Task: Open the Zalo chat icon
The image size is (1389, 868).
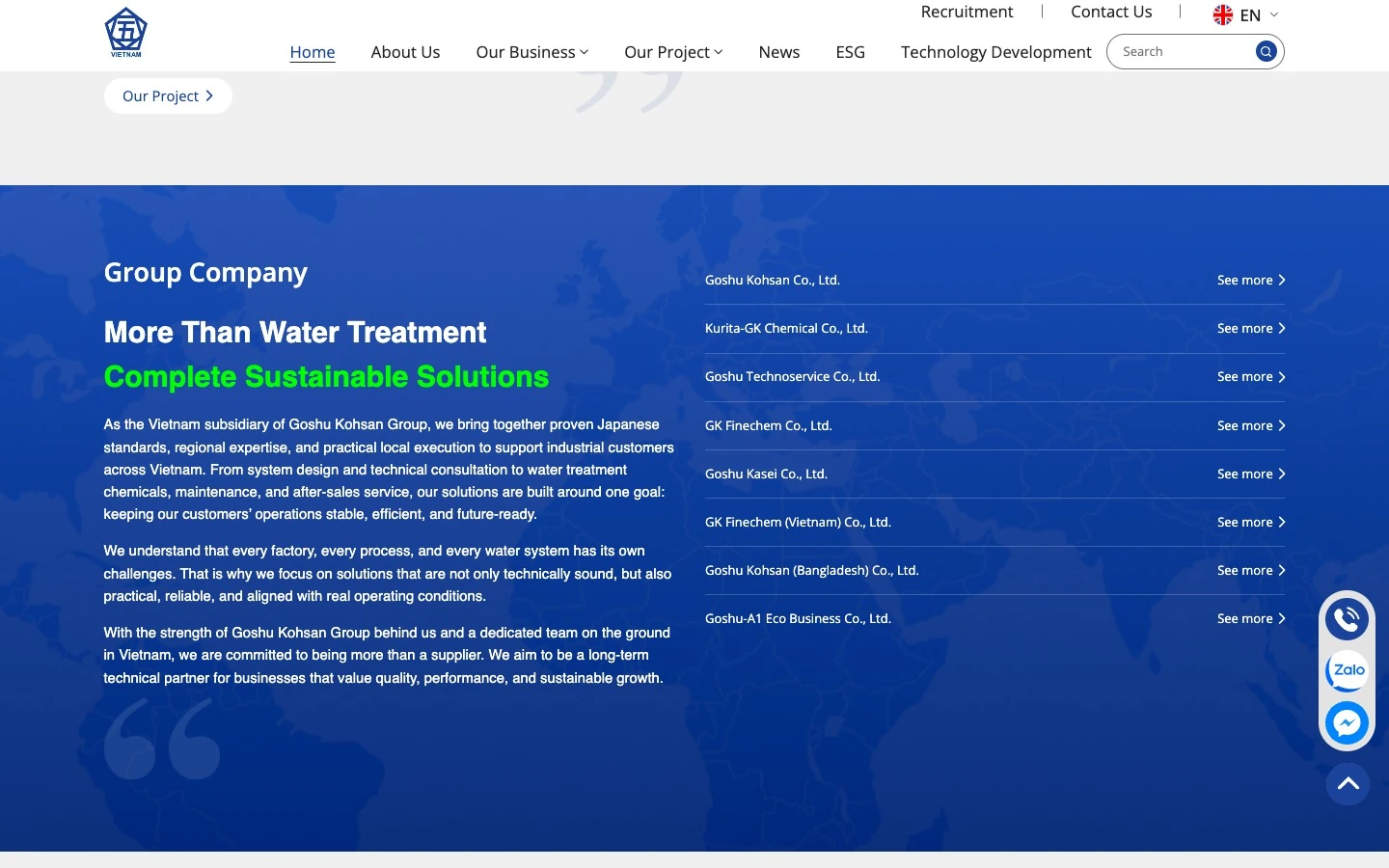Action: [1348, 670]
